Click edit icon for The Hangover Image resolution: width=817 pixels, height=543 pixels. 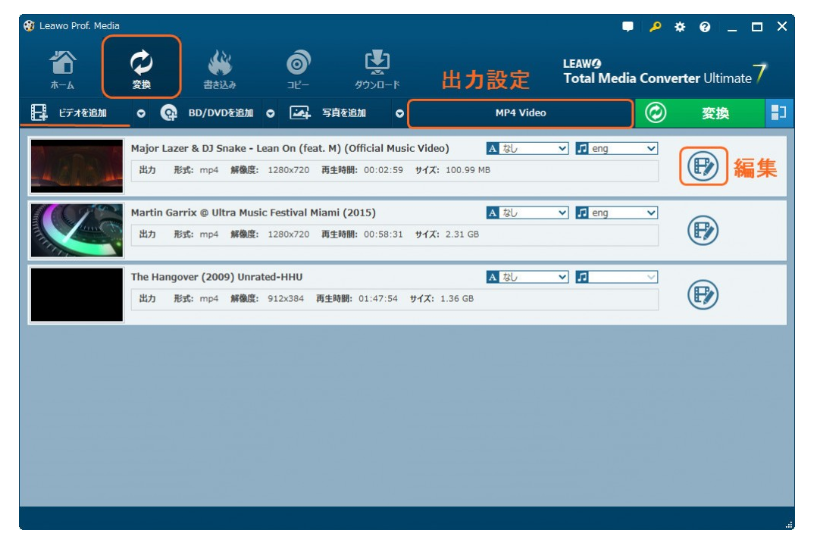703,294
